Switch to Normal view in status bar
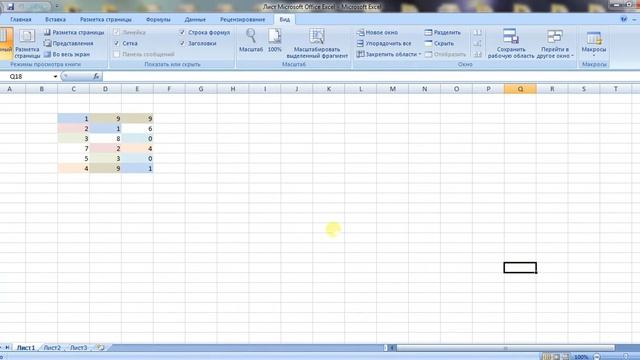The image size is (640, 360). 547,357
